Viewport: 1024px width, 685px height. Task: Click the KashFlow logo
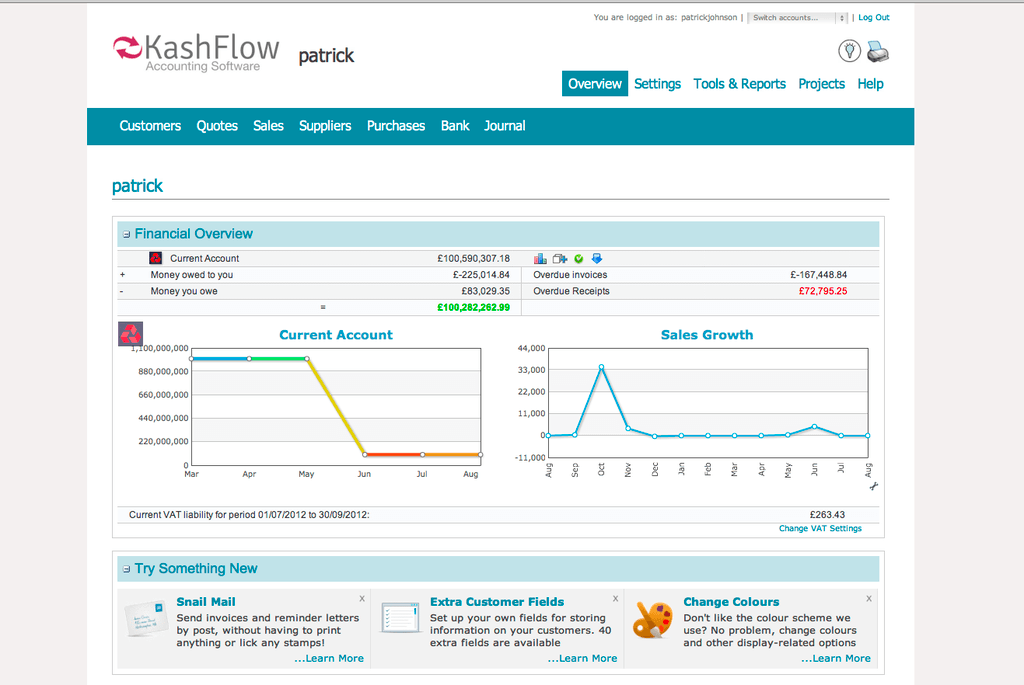coord(188,52)
